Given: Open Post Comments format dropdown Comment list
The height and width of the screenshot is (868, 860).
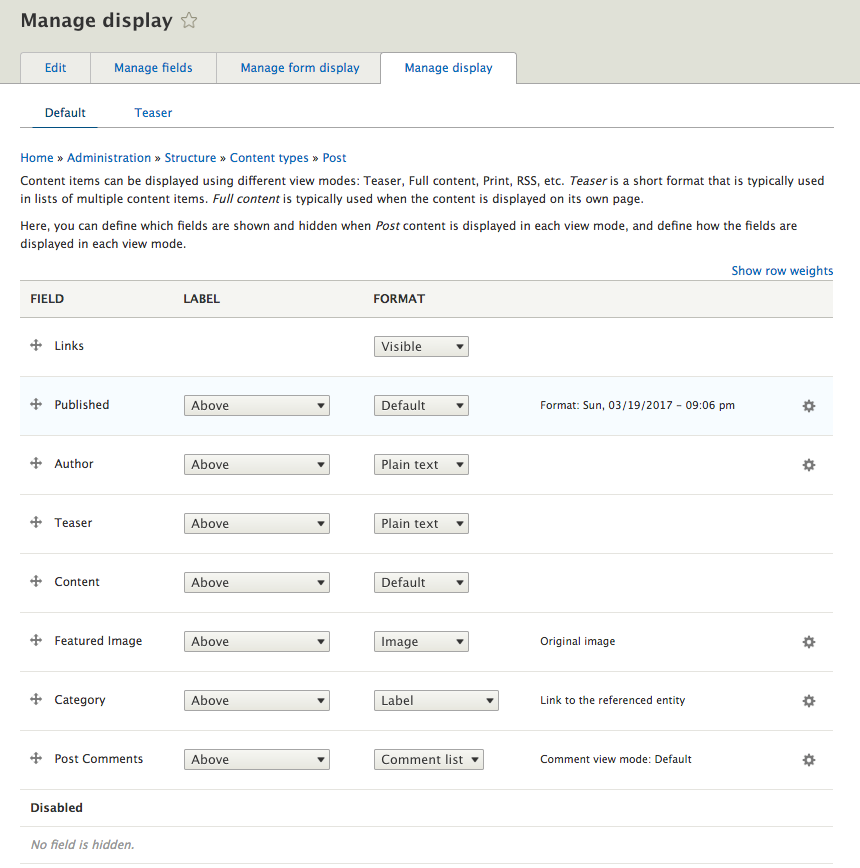Looking at the screenshot, I should click(x=429, y=760).
